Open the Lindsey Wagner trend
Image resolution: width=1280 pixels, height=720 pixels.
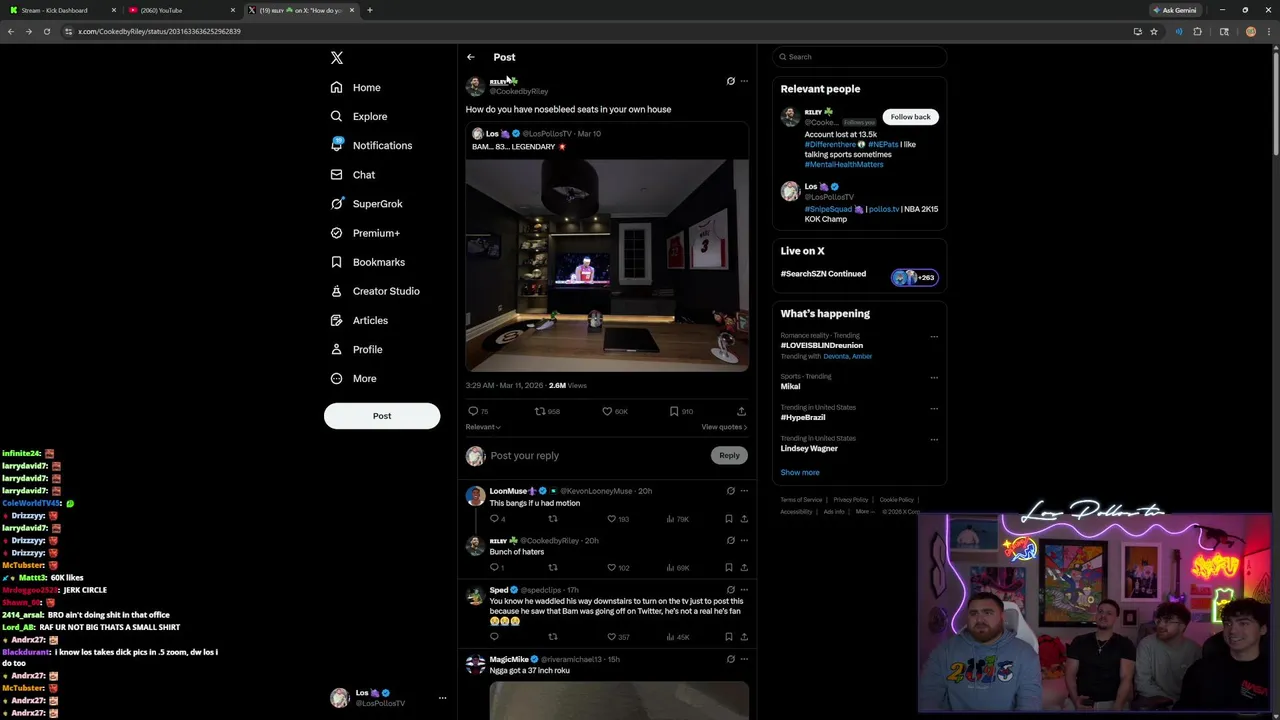809,449
